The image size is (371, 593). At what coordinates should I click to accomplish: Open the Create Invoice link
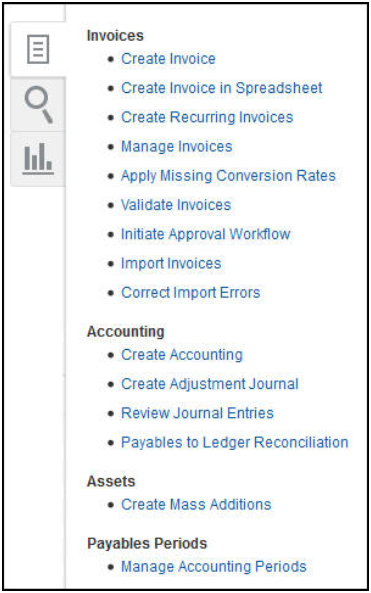click(x=168, y=59)
